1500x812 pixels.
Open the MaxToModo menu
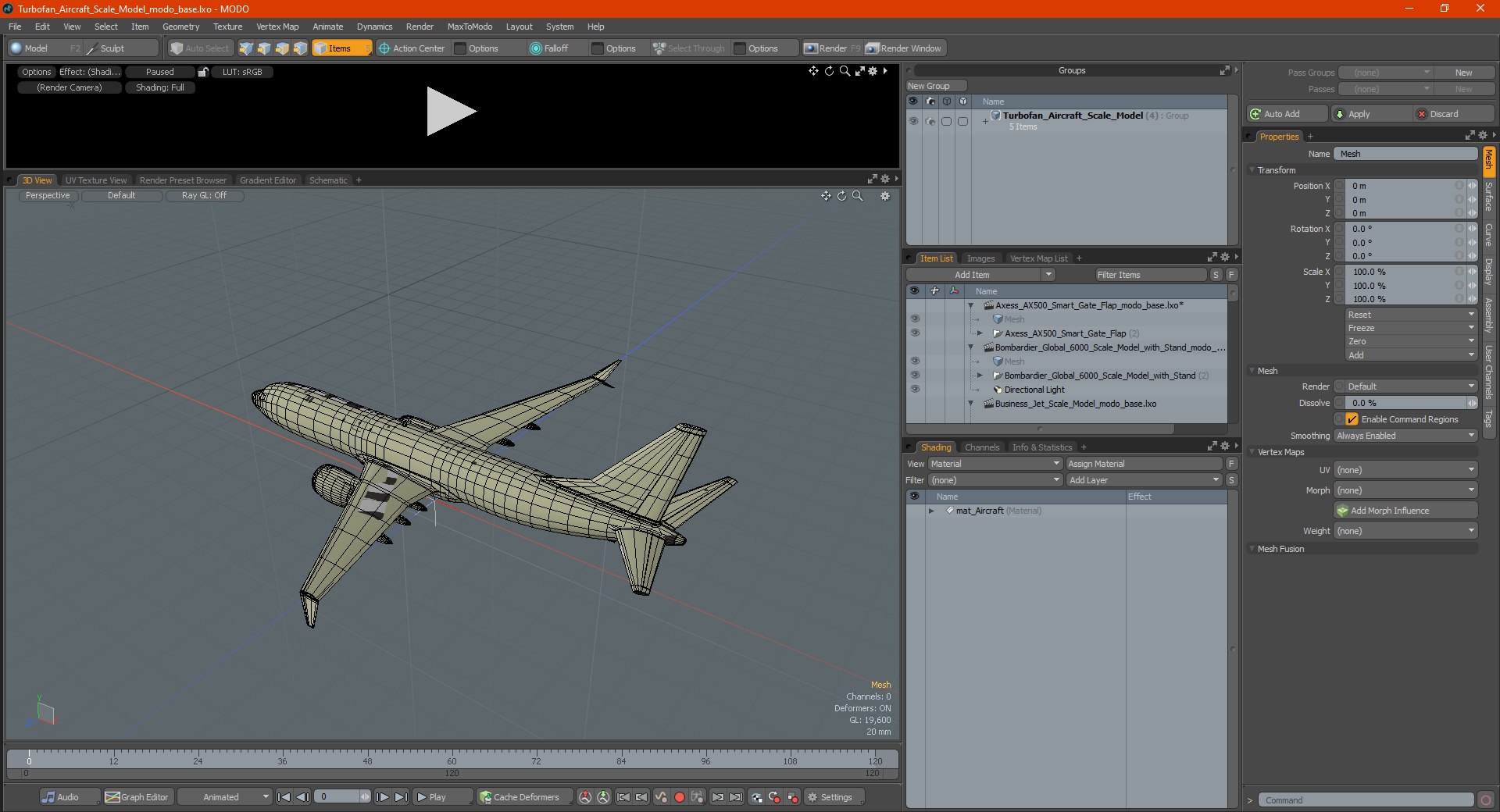(x=470, y=27)
